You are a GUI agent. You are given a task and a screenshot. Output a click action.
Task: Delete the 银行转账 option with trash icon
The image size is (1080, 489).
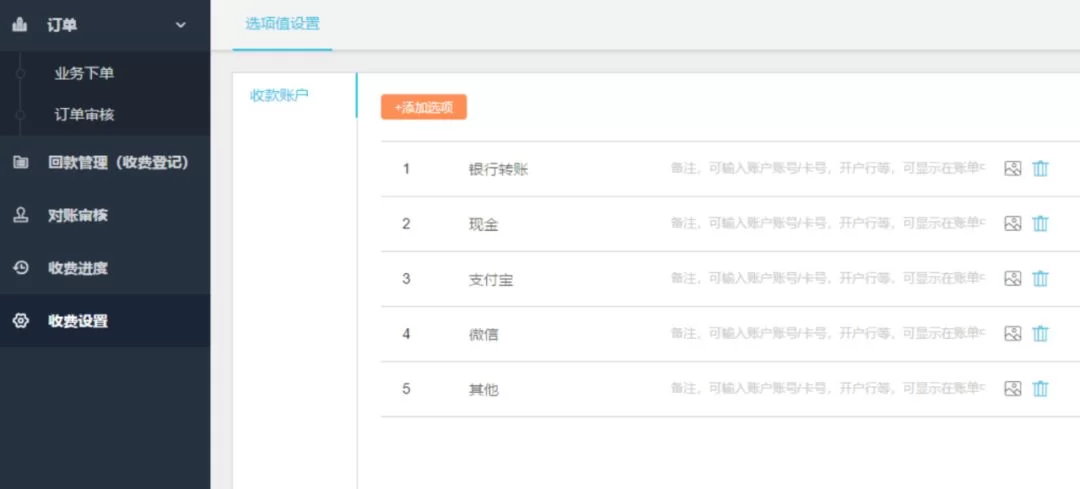pyautogui.click(x=1040, y=169)
